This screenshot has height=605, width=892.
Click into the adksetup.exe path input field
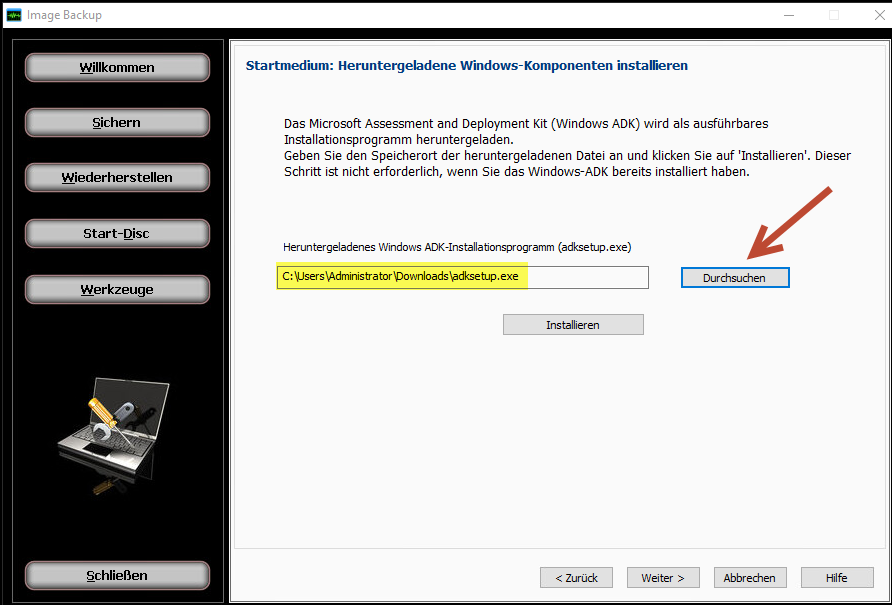pos(463,277)
